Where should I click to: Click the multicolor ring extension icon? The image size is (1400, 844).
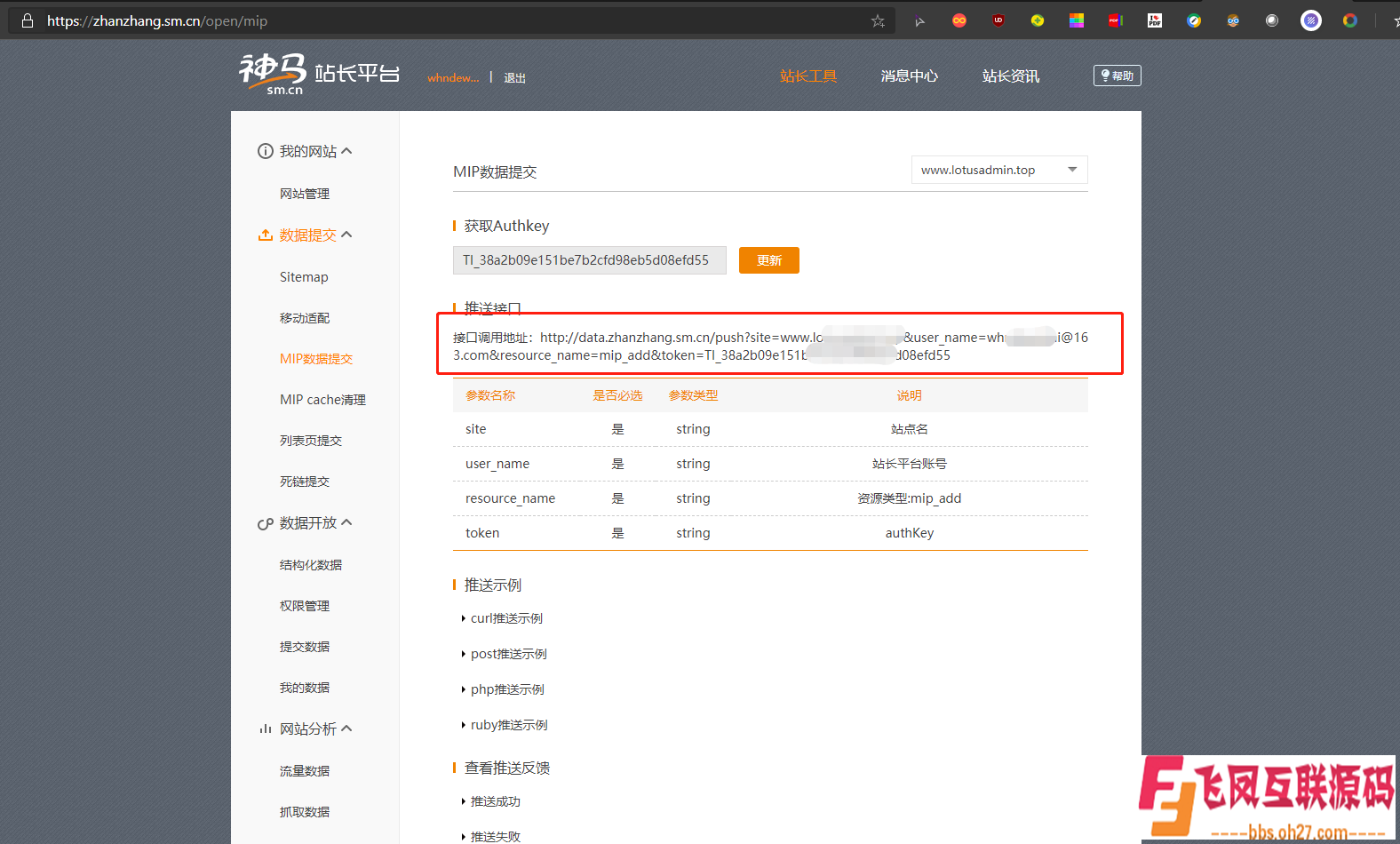(x=1350, y=20)
